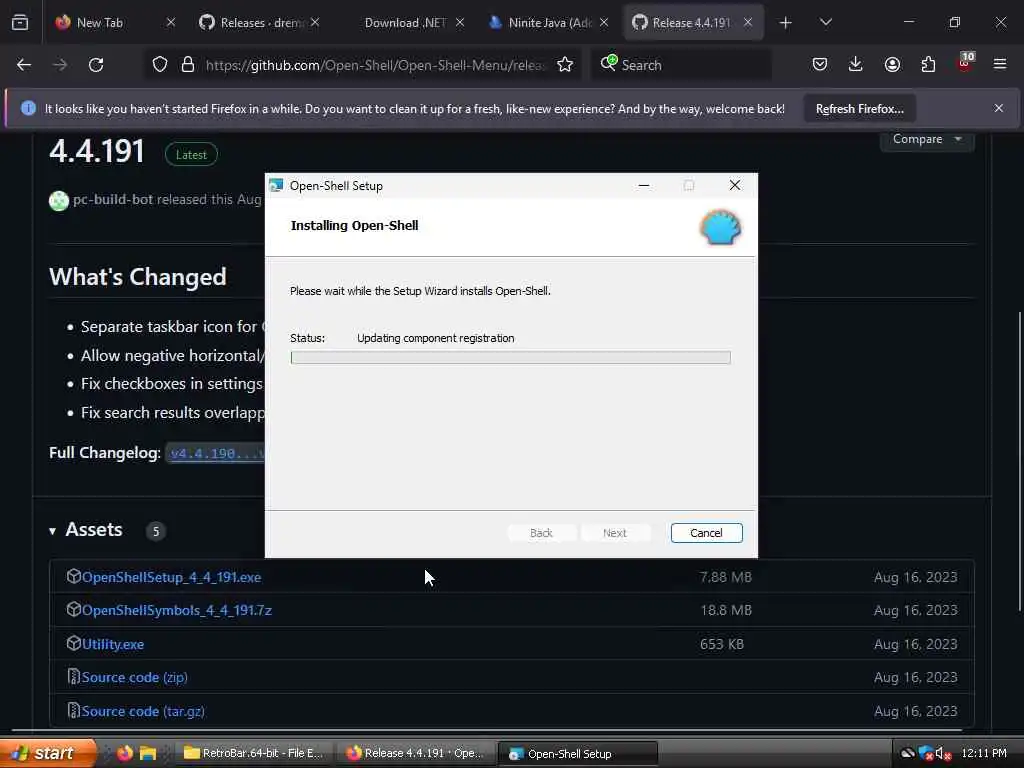The image size is (1024, 768).
Task: Switch to the Download .NET tab
Action: click(x=405, y=23)
